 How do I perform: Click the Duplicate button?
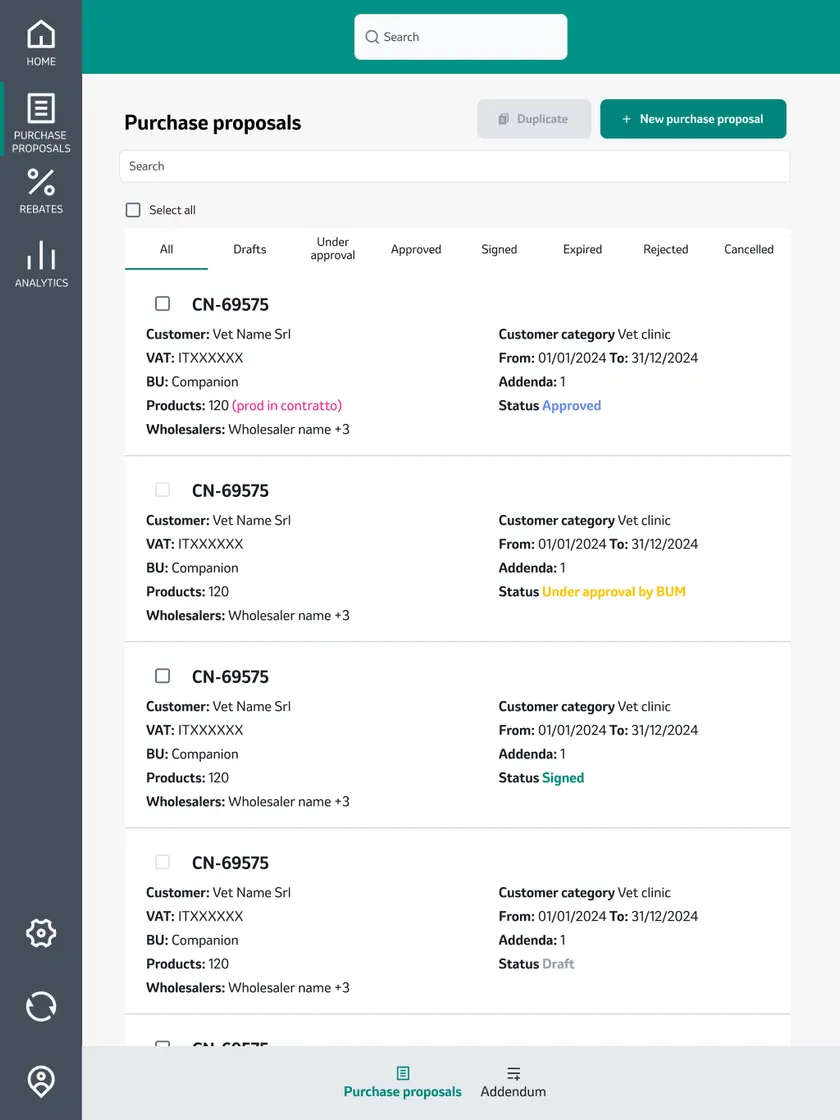click(x=534, y=119)
